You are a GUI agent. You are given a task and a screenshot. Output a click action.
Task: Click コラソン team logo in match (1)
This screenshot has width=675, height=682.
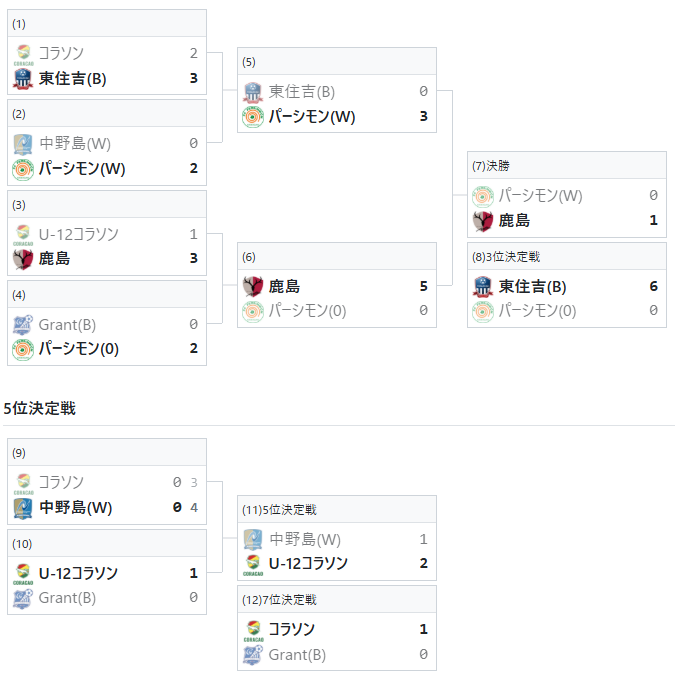tap(23, 54)
